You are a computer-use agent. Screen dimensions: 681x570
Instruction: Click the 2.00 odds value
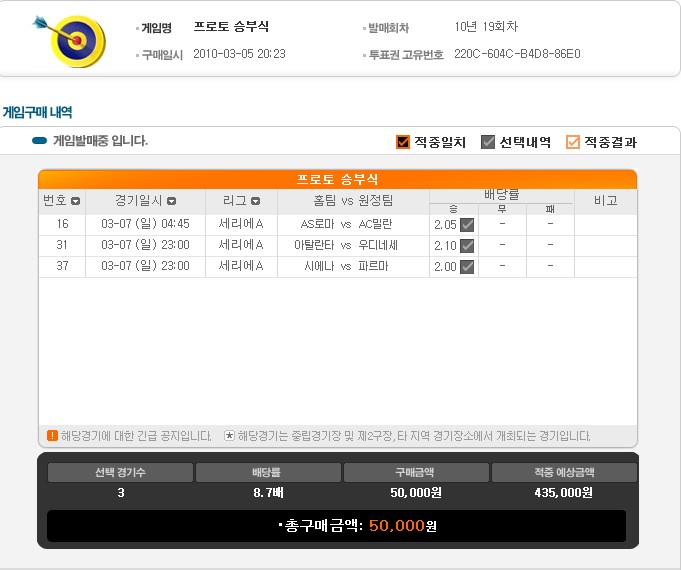coord(445,267)
